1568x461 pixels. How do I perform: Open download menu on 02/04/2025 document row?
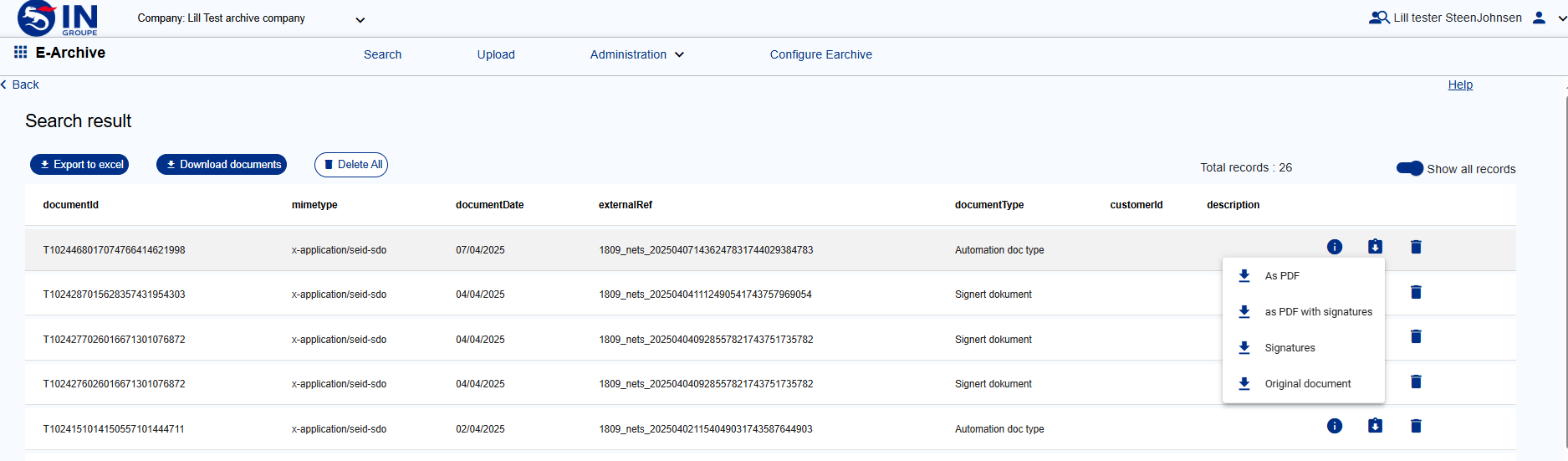pyautogui.click(x=1375, y=426)
